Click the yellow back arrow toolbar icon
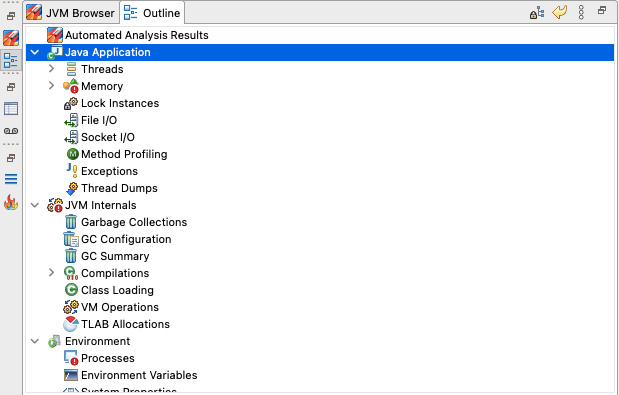This screenshot has height=395, width=619. (559, 12)
